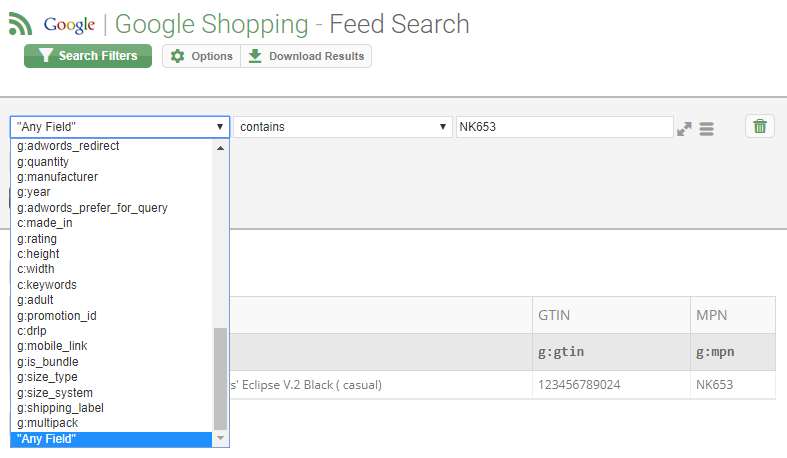Select g:shipping_label in the field list
Viewport: 787px width, 458px height.
pos(60,408)
